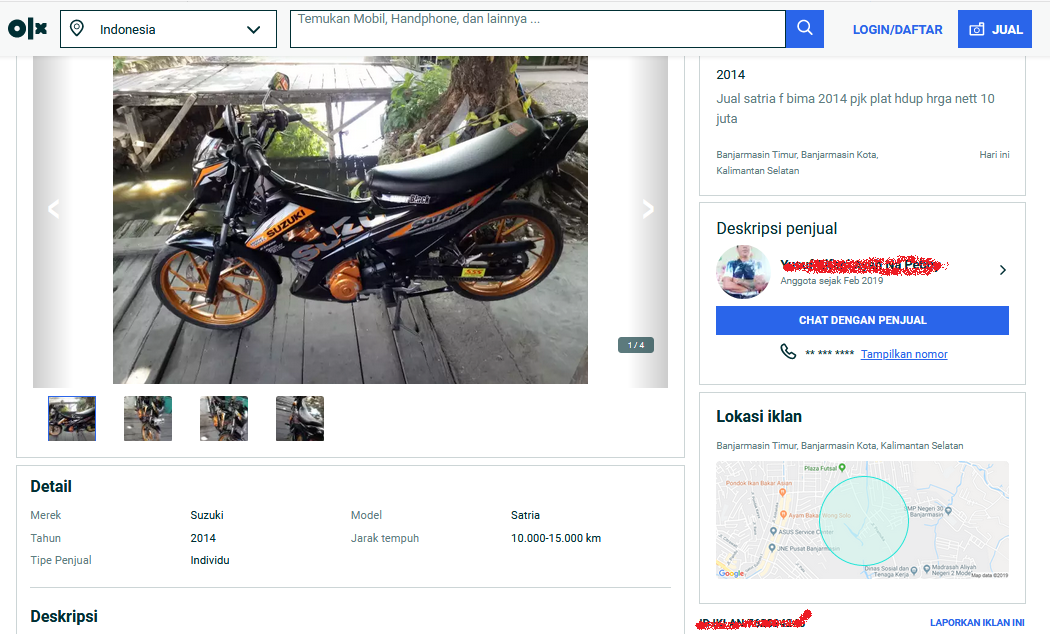
Task: Select the first motorcycle thumbnail
Action: coord(72,418)
